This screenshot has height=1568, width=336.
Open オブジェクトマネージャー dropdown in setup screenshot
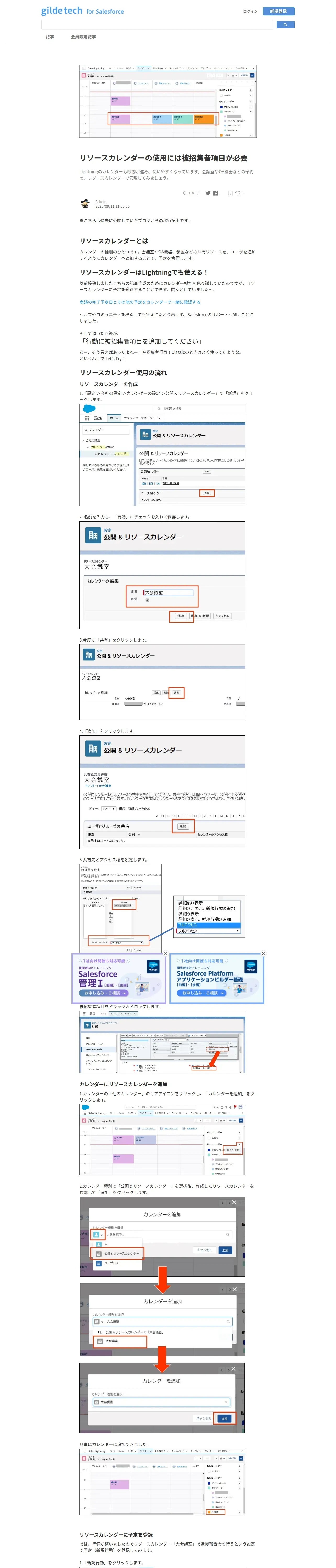pyautogui.click(x=142, y=418)
